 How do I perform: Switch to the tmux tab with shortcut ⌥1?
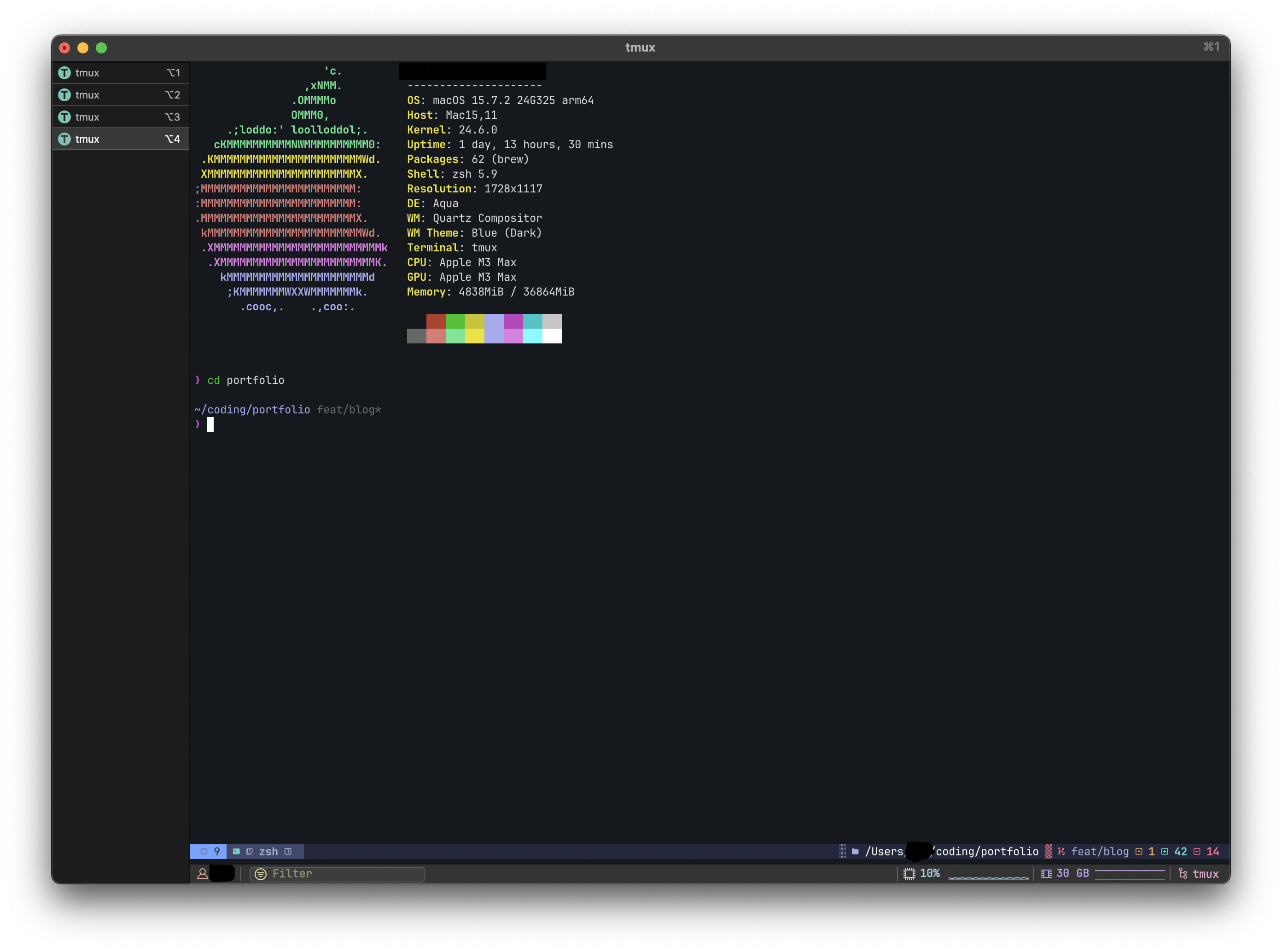[120, 73]
